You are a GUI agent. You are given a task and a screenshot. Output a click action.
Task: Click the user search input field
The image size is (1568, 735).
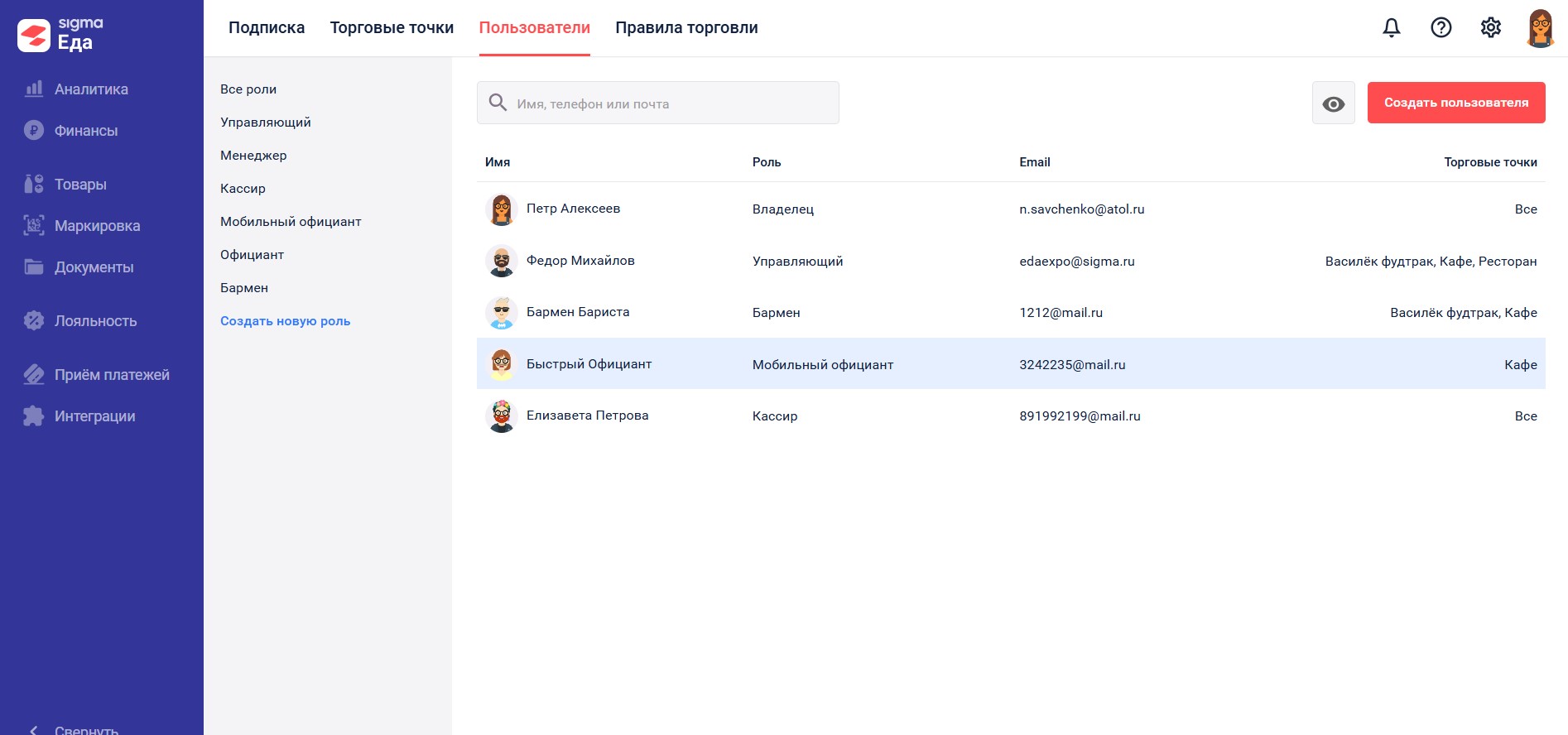671,103
